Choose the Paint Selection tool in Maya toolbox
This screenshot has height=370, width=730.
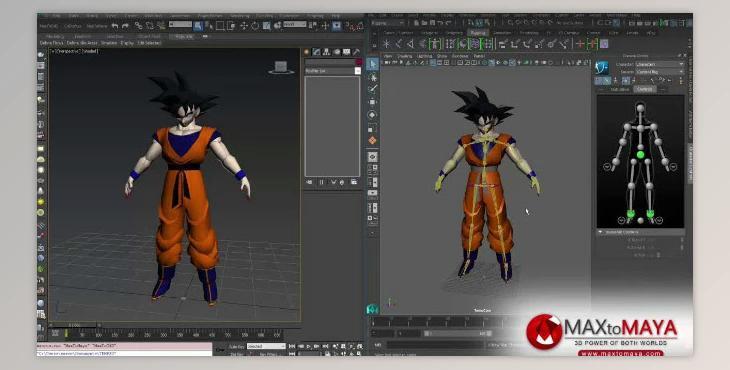pyautogui.click(x=372, y=89)
